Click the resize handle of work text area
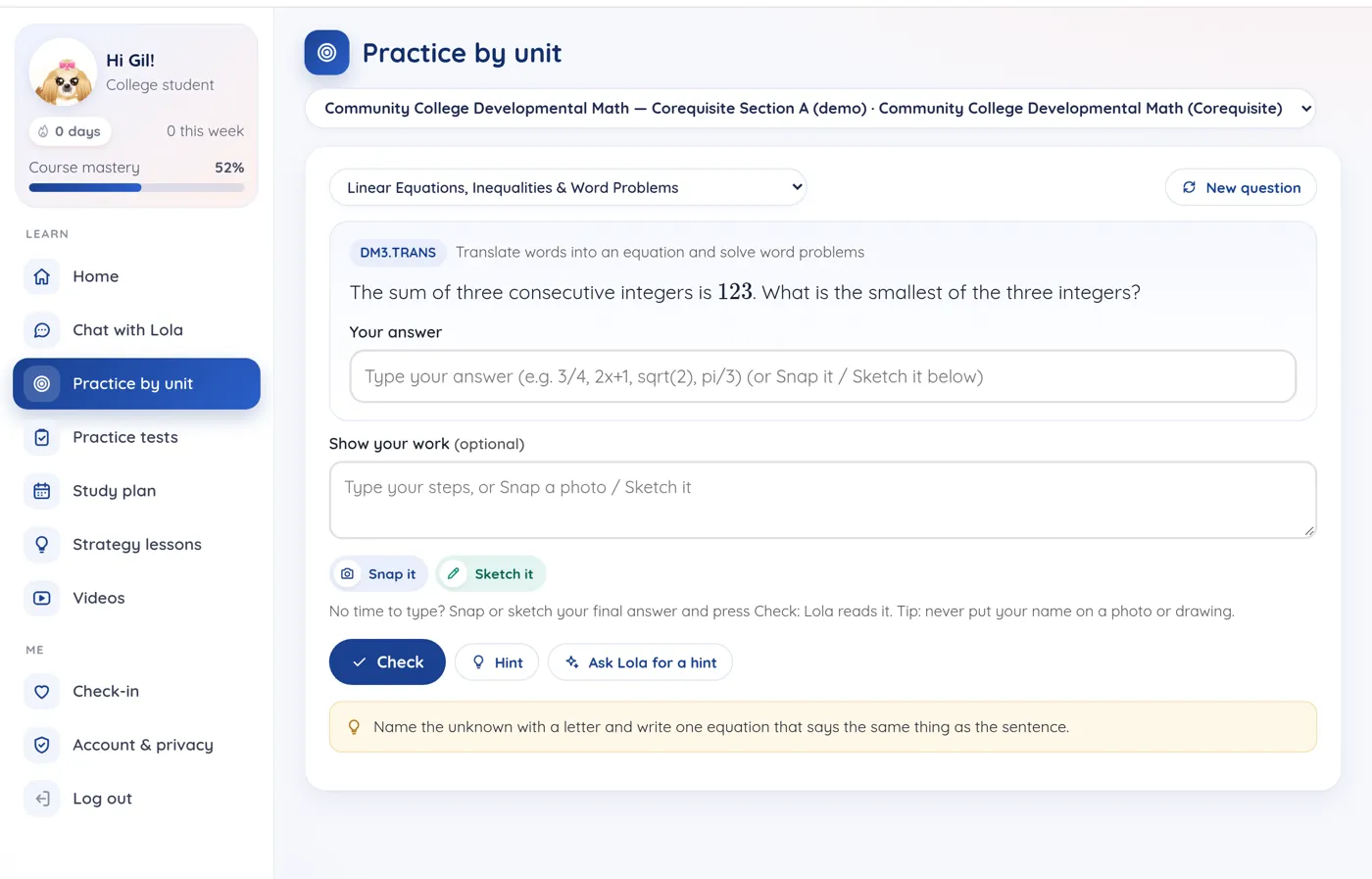Screen dimensions: 1372x879 (x=1309, y=531)
